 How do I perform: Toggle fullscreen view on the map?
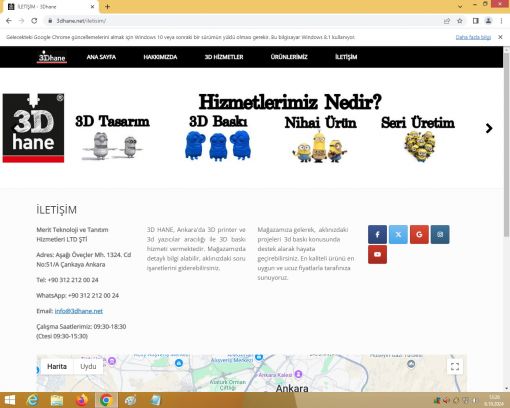[455, 367]
